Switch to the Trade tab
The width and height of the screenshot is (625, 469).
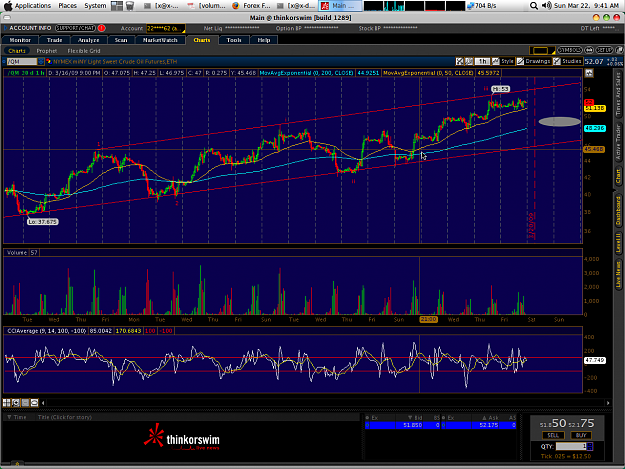point(54,40)
